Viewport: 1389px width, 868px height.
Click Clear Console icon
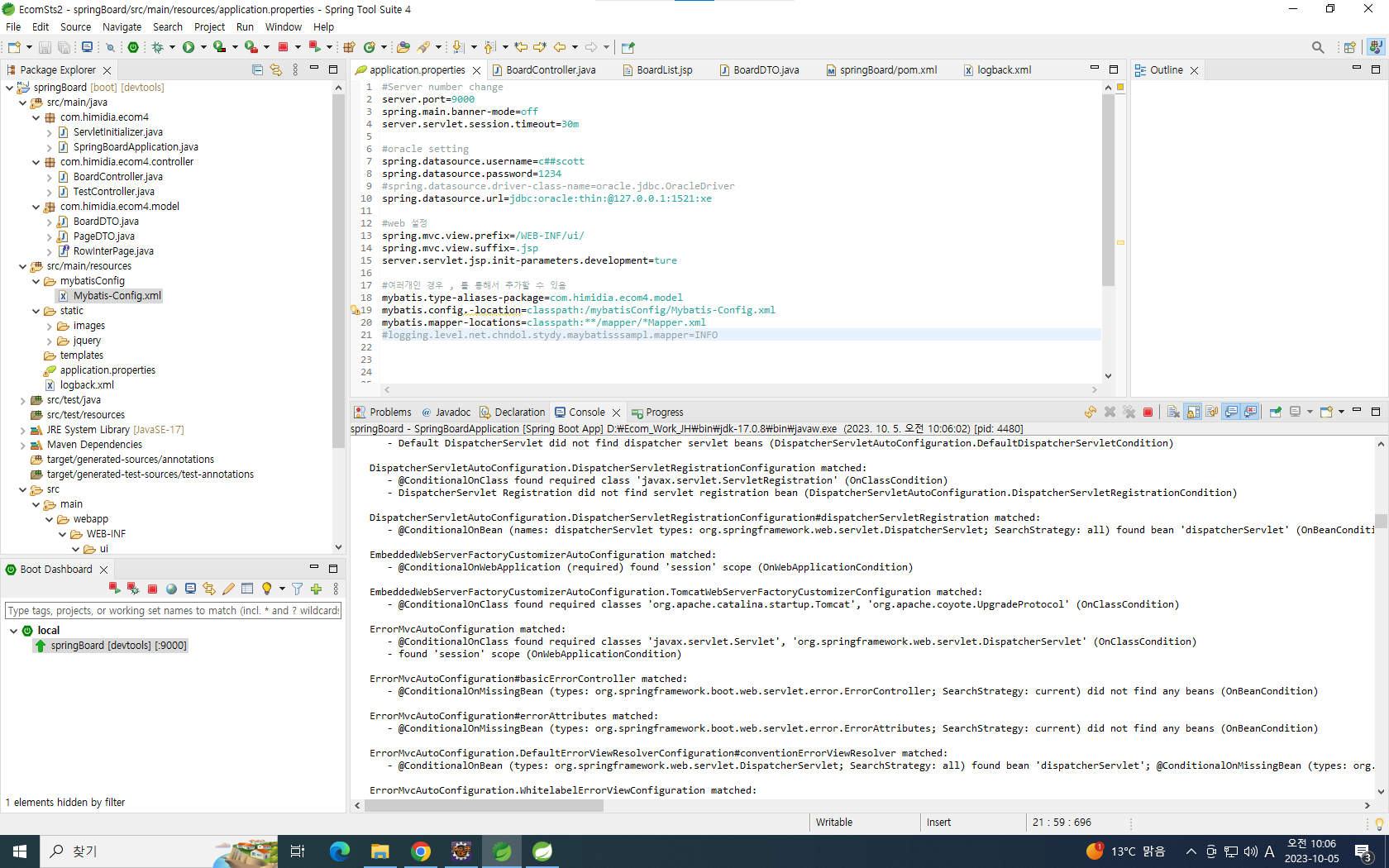[1173, 412]
